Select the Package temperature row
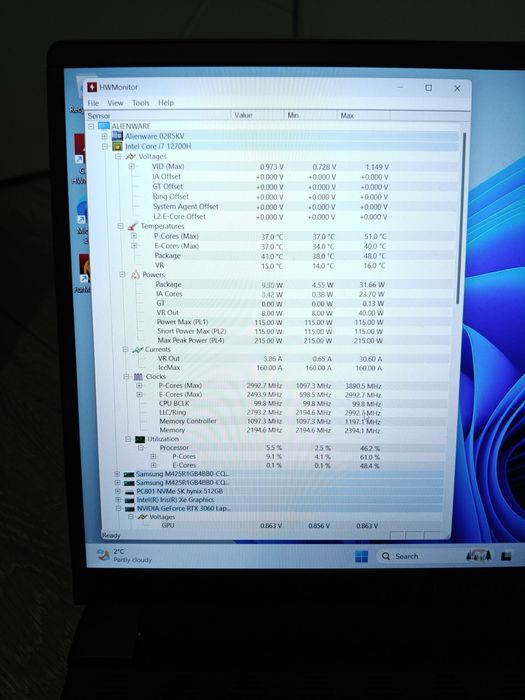 click(x=271, y=256)
